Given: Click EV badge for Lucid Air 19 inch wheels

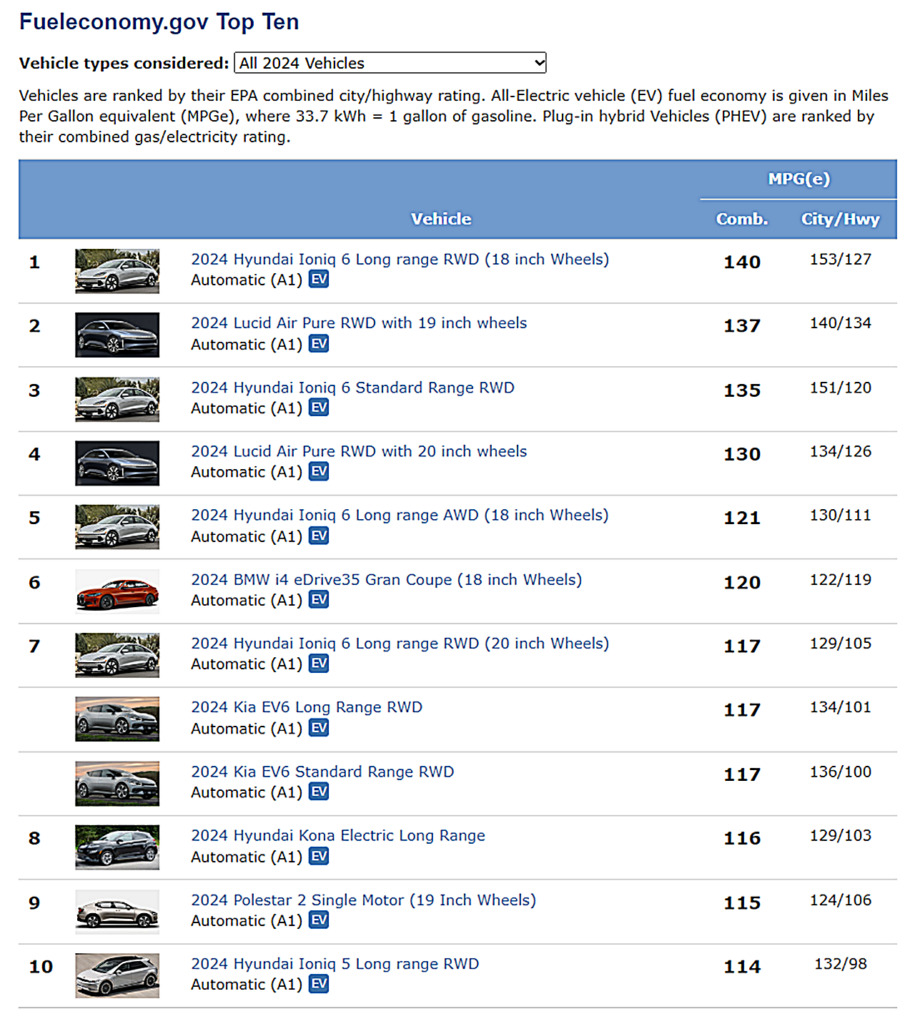Looking at the screenshot, I should 319,344.
